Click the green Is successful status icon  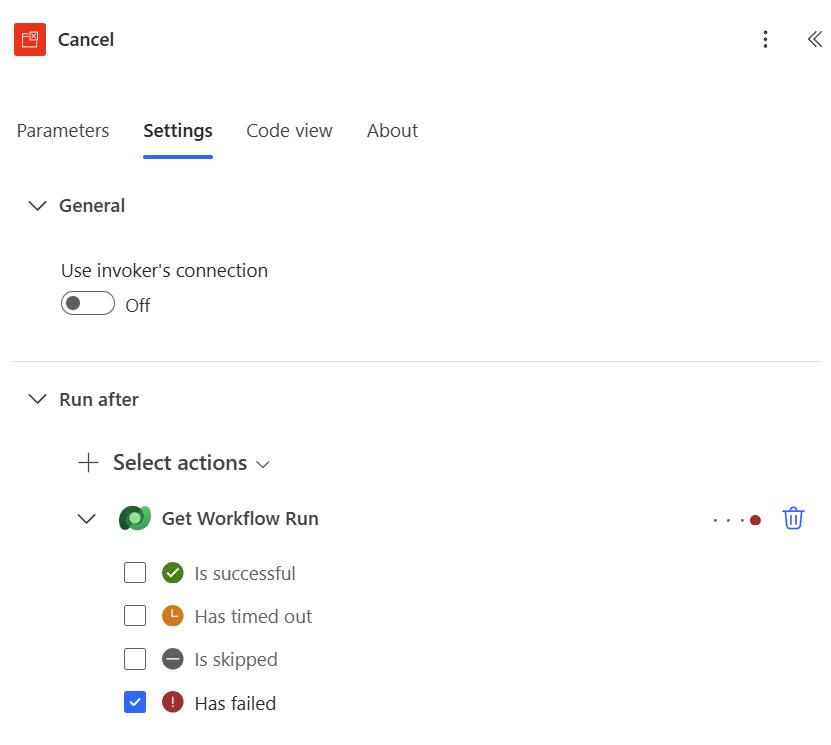pyautogui.click(x=173, y=573)
